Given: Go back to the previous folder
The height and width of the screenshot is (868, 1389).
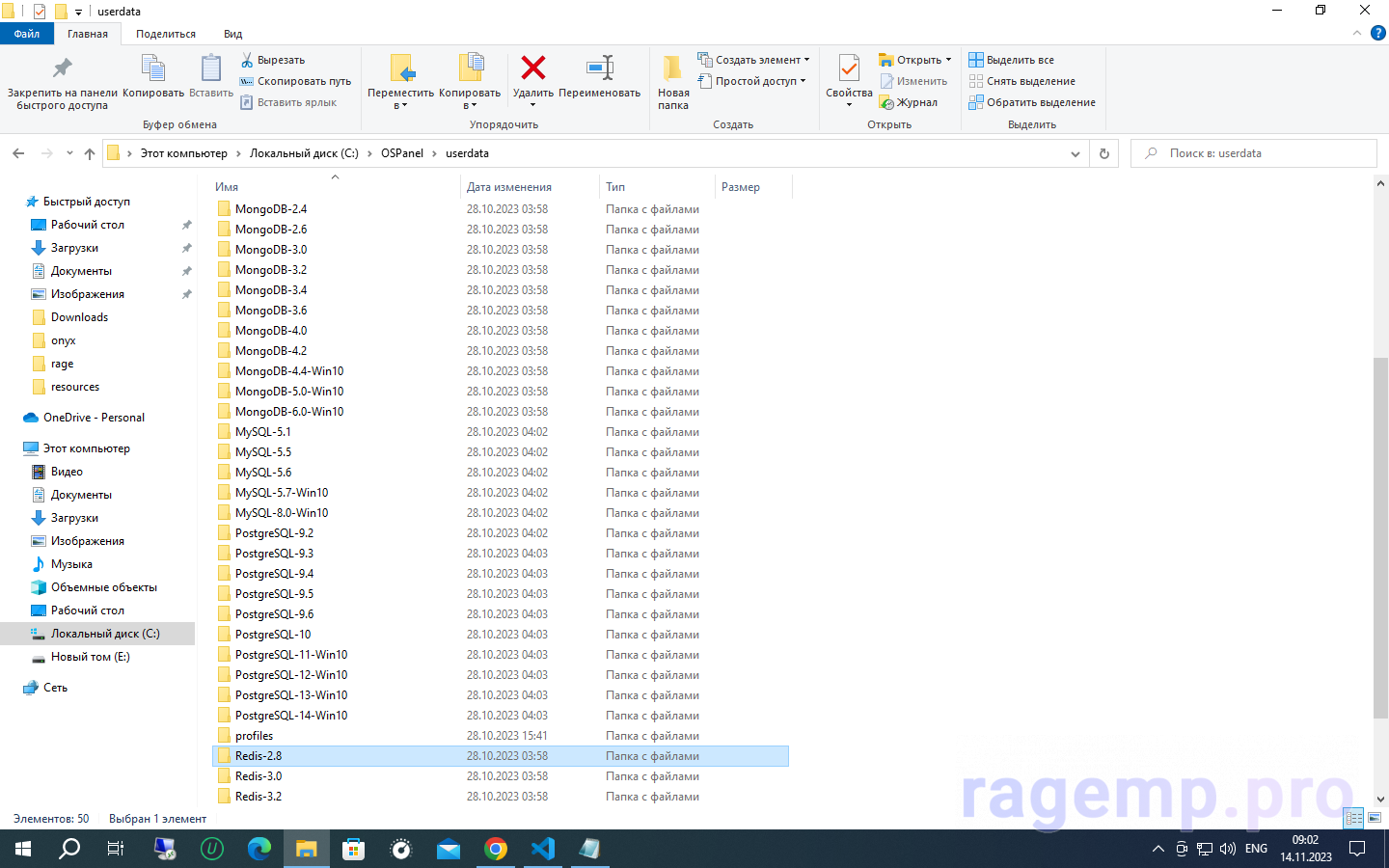Looking at the screenshot, I should coord(18,153).
